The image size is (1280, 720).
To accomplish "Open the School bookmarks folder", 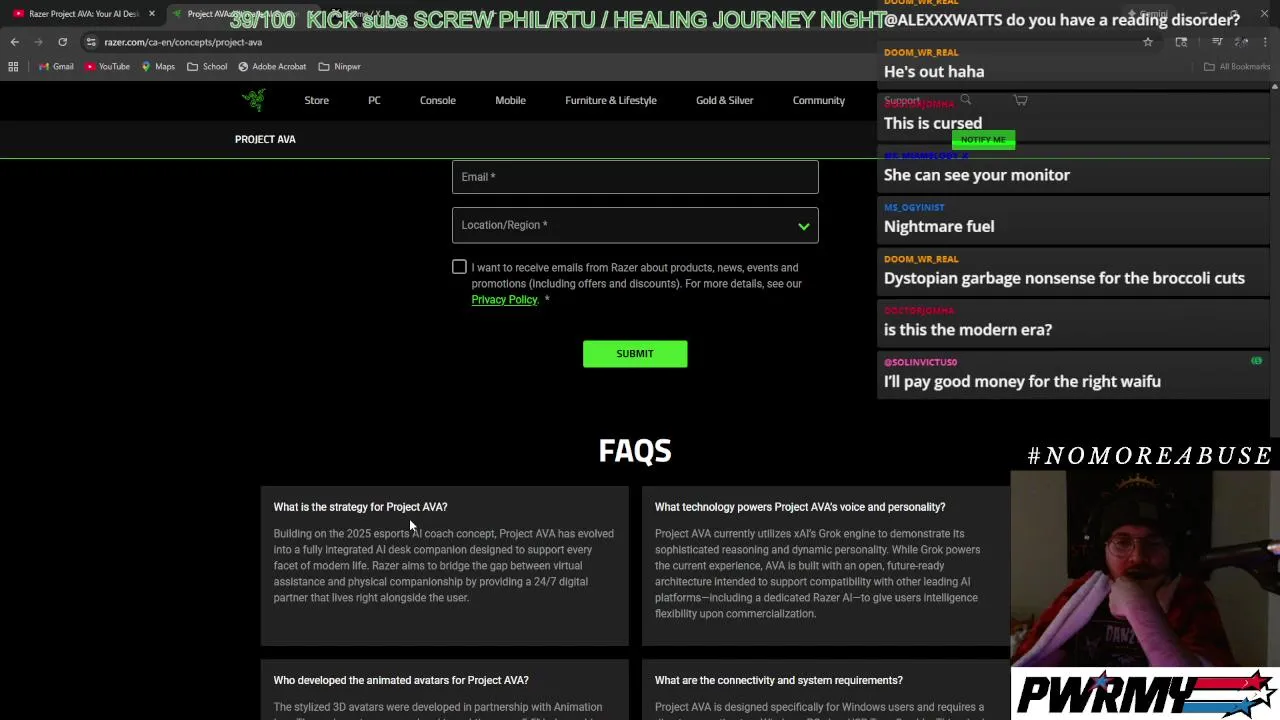I will coord(207,67).
